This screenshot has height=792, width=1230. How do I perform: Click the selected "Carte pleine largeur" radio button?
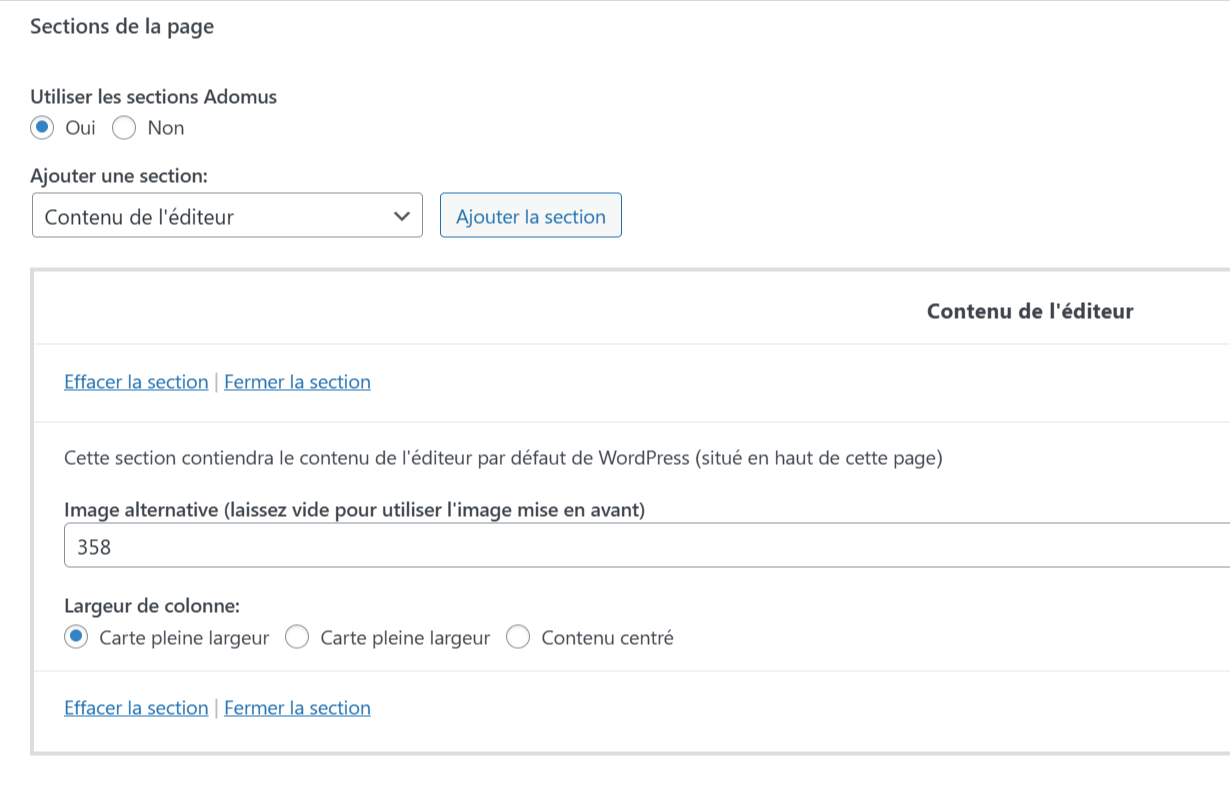[x=76, y=638]
